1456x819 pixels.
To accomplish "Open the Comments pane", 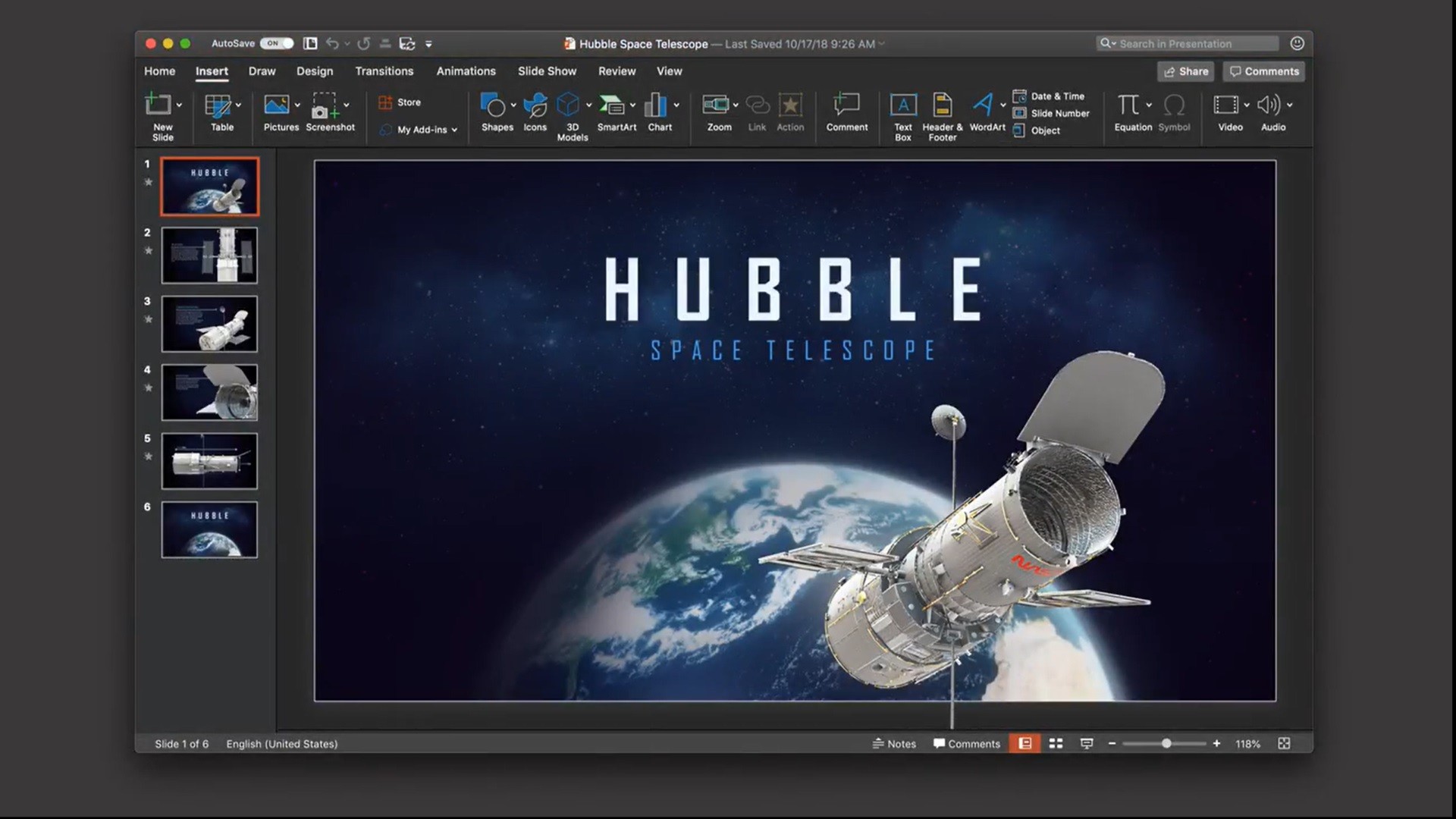I will pos(1263,71).
